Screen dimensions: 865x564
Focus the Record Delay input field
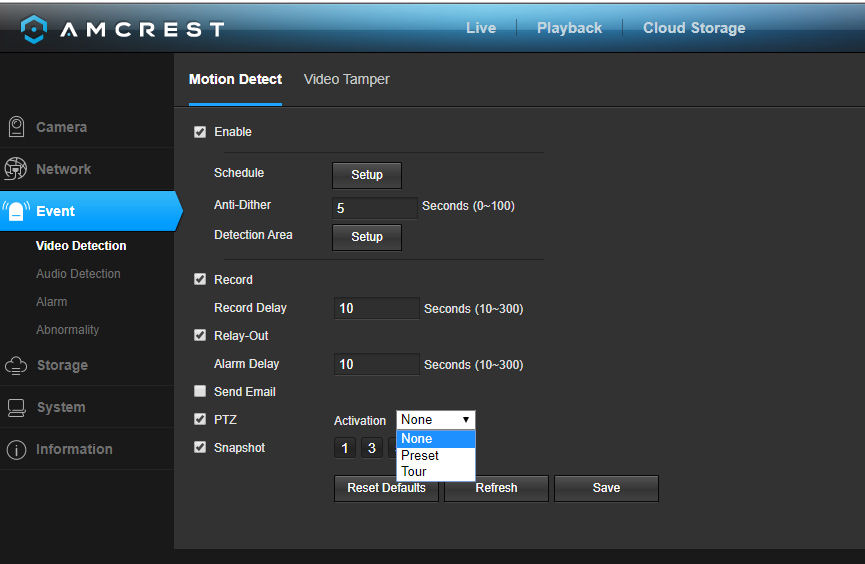(376, 308)
